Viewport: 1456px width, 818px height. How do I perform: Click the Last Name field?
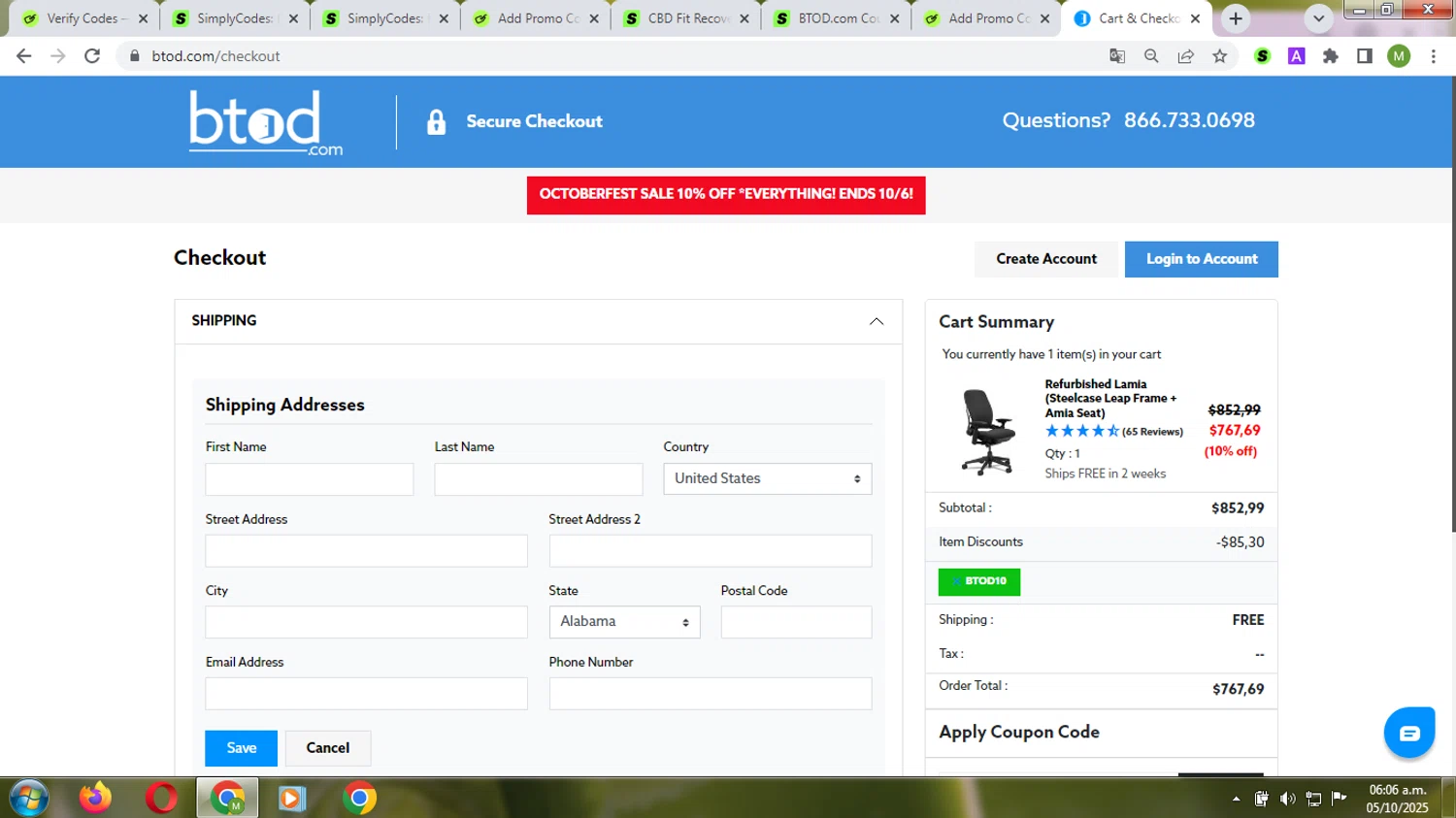(x=539, y=479)
